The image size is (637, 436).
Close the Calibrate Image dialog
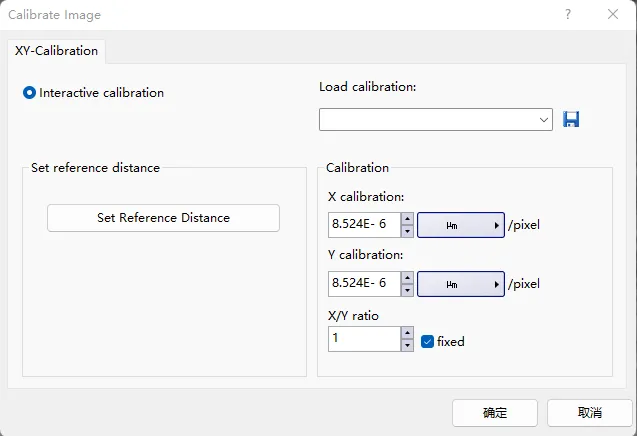612,15
